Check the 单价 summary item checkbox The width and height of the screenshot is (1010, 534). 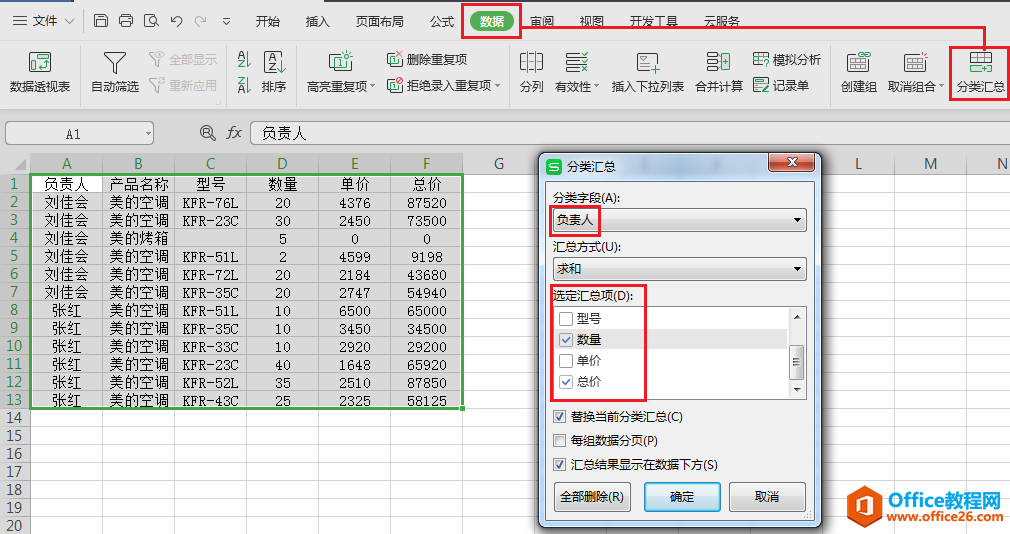tap(566, 361)
